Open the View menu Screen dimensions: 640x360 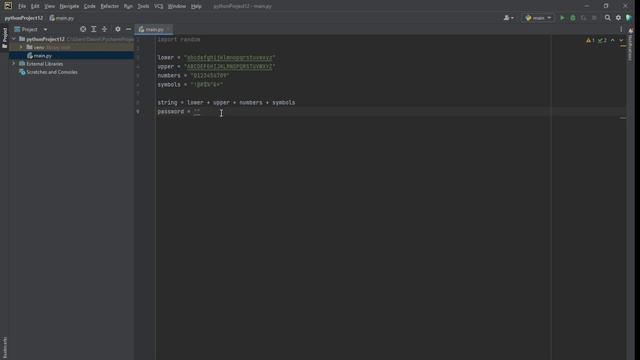coord(49,6)
